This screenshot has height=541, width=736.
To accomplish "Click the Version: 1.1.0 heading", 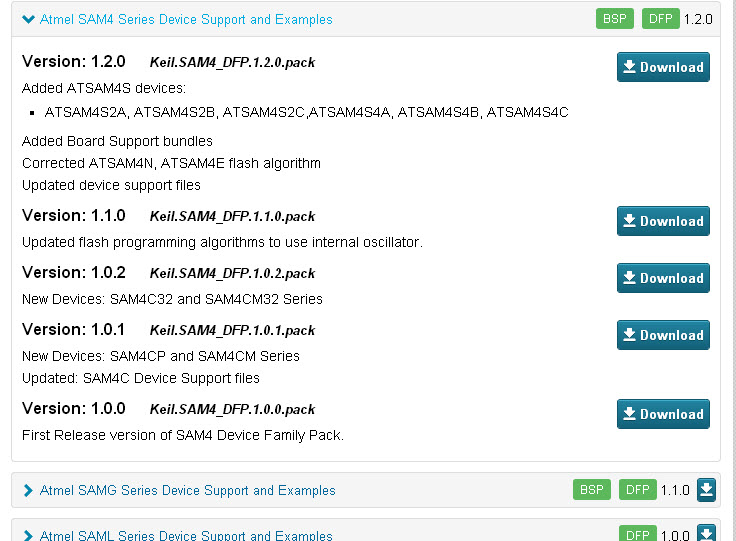I will coord(74,215).
